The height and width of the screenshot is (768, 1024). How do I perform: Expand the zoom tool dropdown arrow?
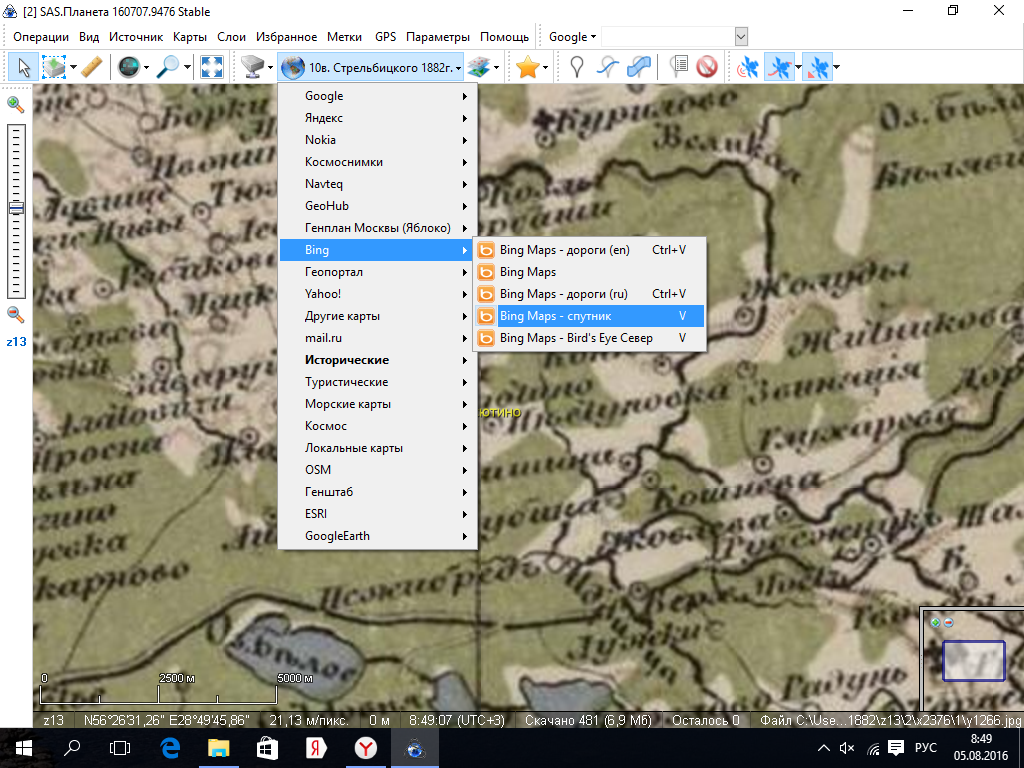[187, 67]
